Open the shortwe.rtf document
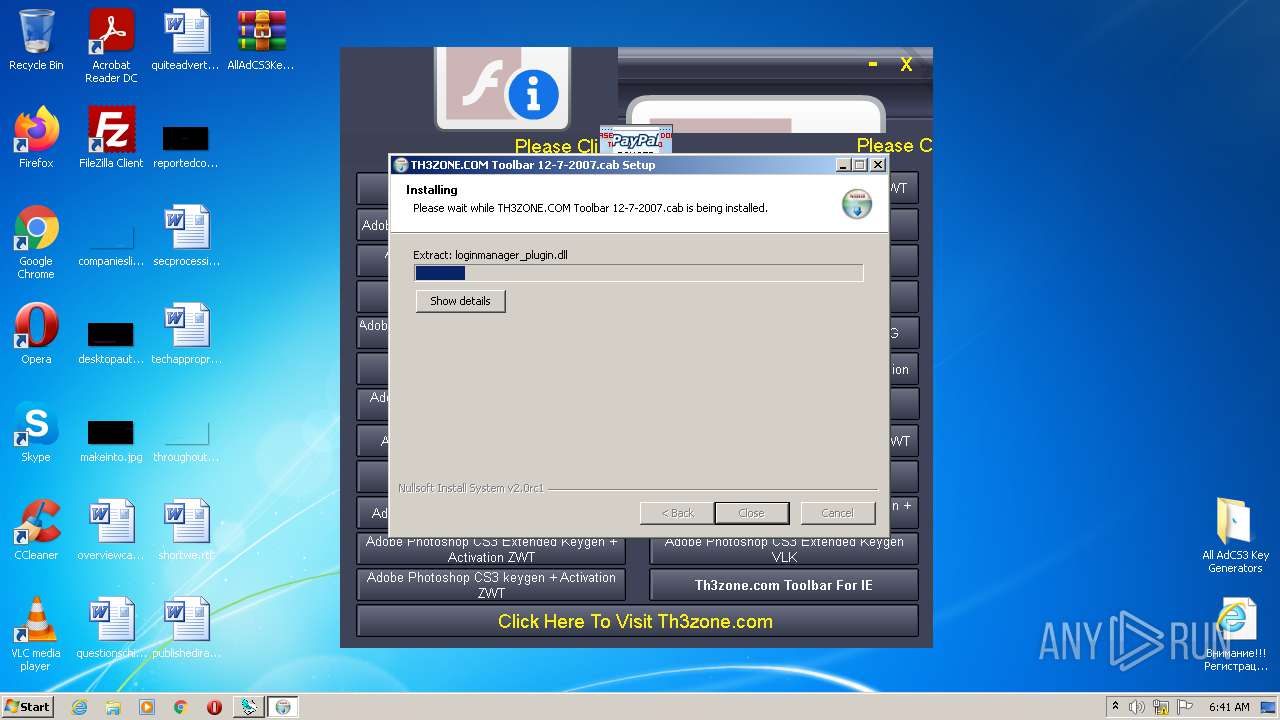1280x720 pixels. [186, 530]
